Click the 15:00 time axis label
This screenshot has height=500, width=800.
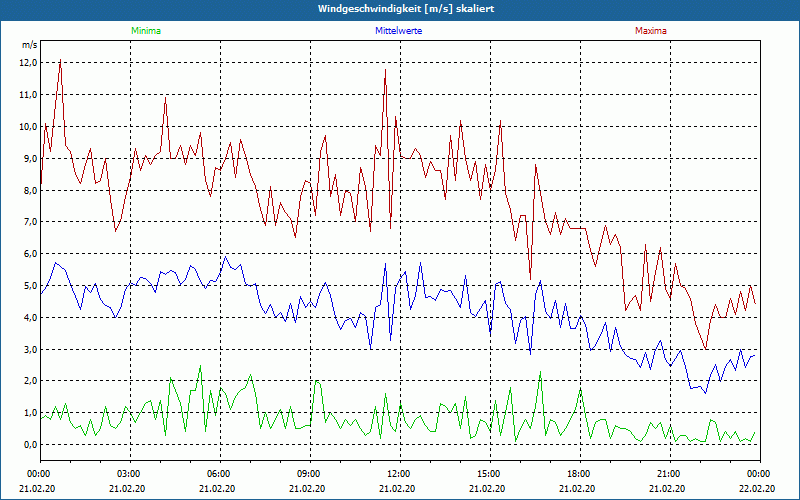coord(490,474)
